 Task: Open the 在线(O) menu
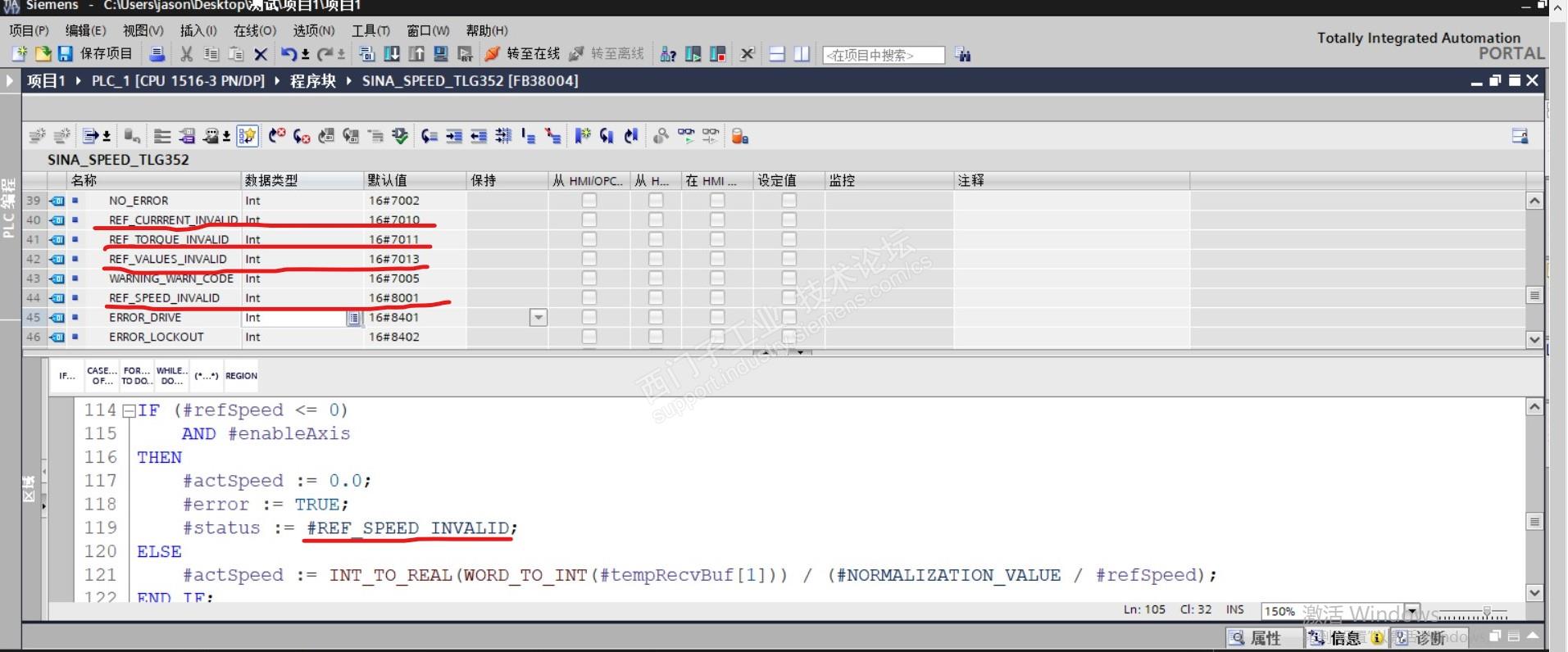tap(255, 30)
